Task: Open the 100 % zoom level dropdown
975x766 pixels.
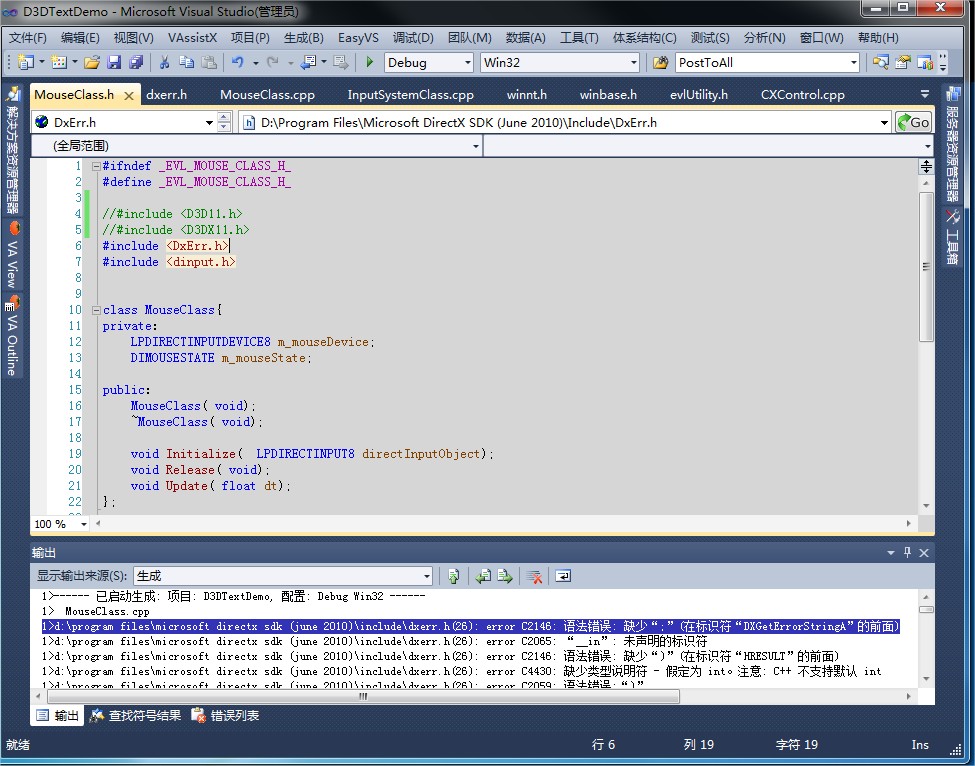Action: point(84,524)
